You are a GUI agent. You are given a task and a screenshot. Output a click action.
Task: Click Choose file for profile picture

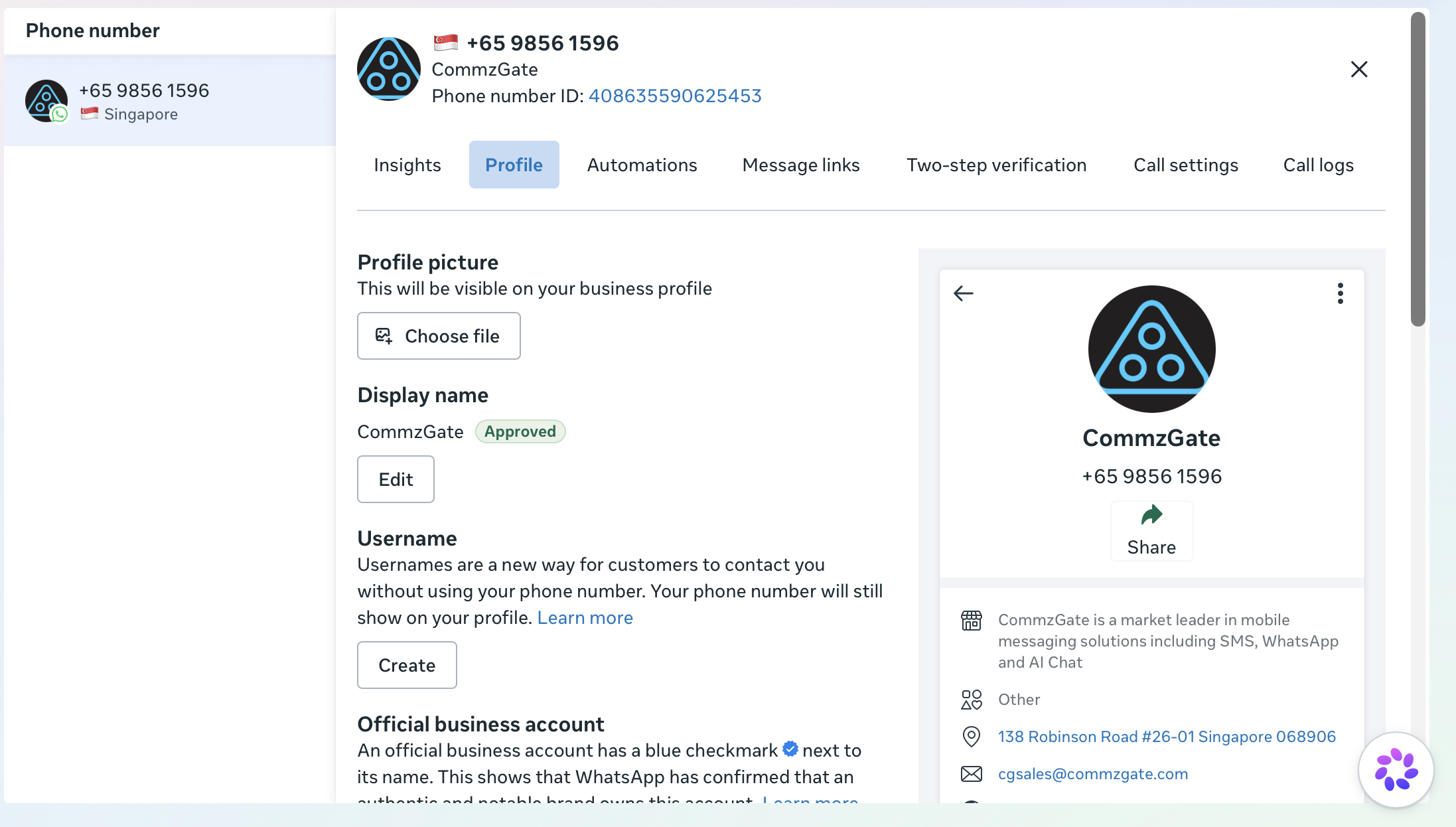pos(439,336)
